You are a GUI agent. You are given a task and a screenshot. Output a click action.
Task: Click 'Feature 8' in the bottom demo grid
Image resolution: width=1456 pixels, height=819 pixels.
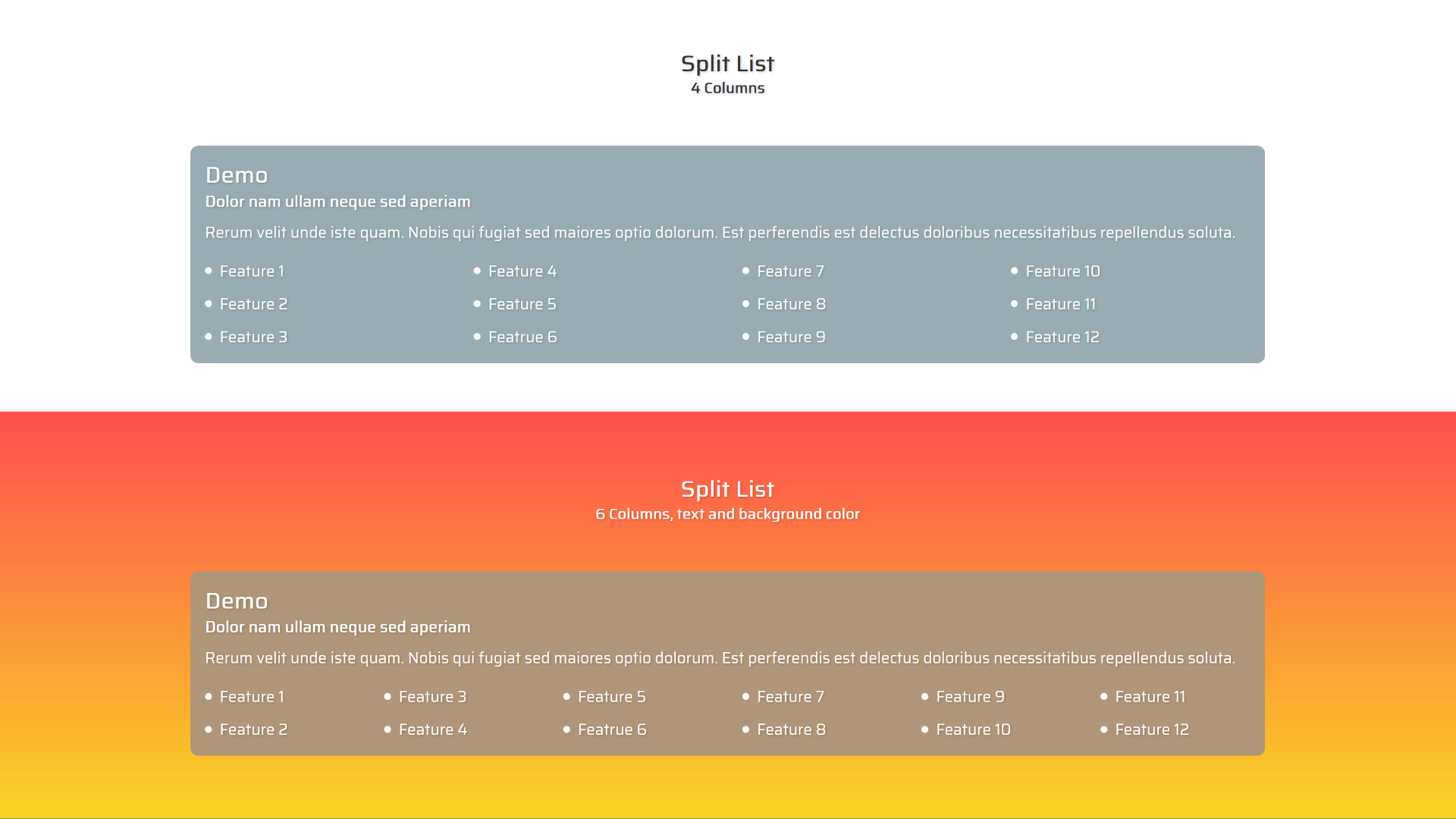tap(791, 729)
